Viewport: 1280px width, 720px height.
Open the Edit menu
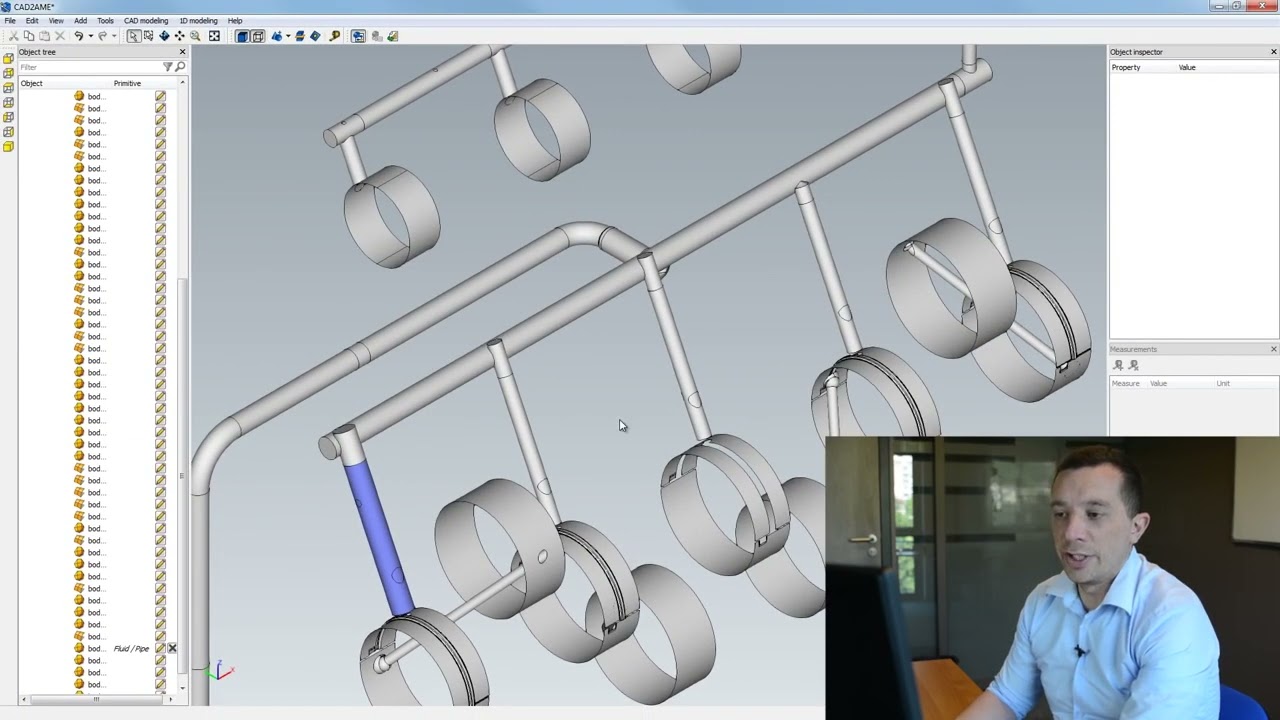[32, 20]
